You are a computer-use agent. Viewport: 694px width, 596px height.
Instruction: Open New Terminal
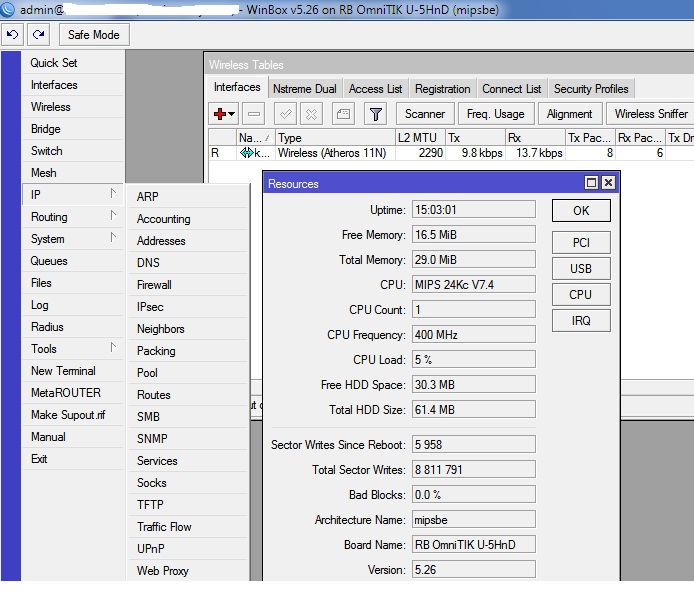(x=73, y=371)
